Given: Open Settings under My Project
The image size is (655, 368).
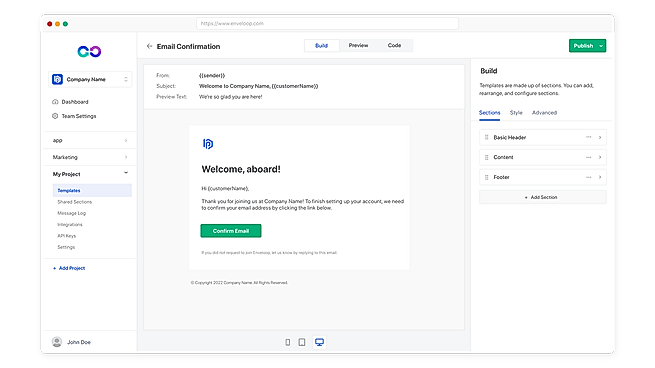Looking at the screenshot, I should 66,247.
